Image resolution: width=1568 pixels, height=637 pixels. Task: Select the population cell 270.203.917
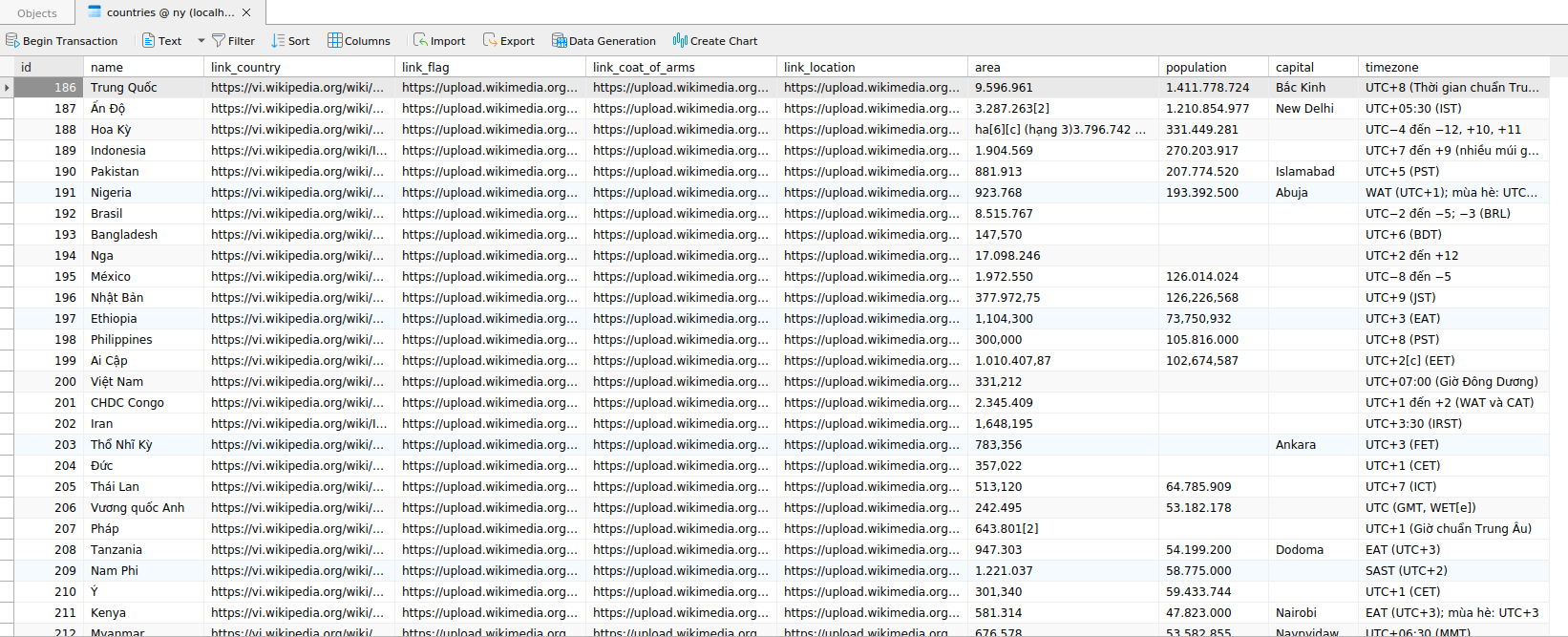(1214, 150)
